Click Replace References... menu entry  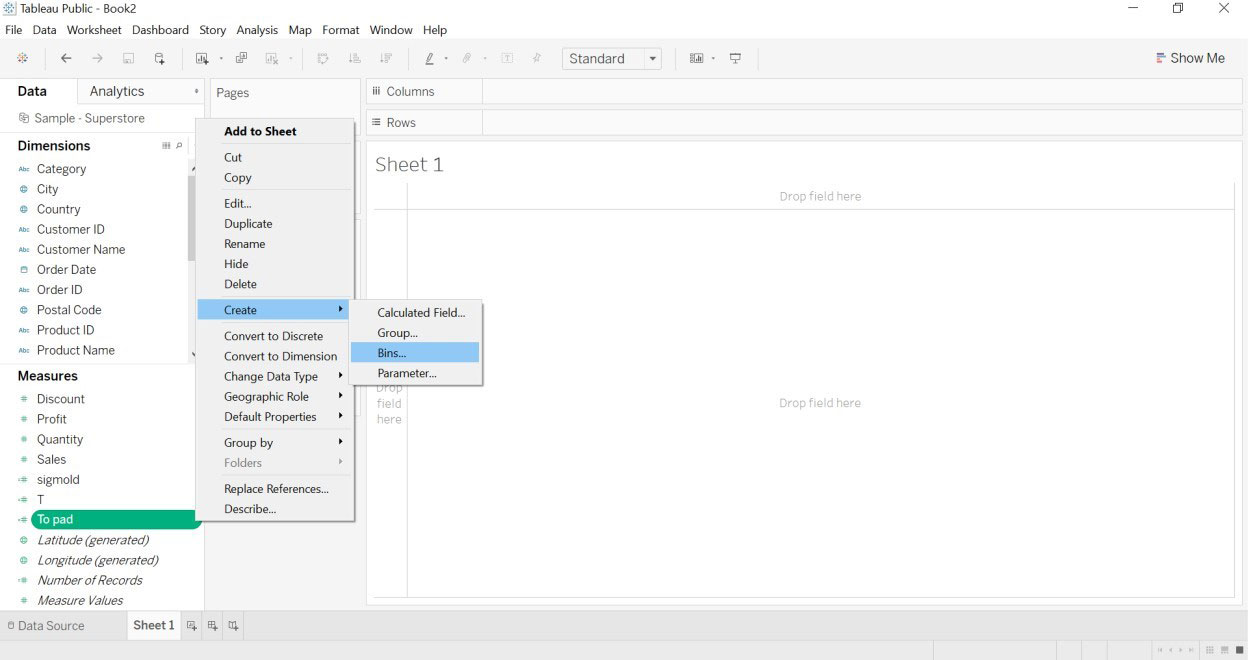click(x=275, y=489)
